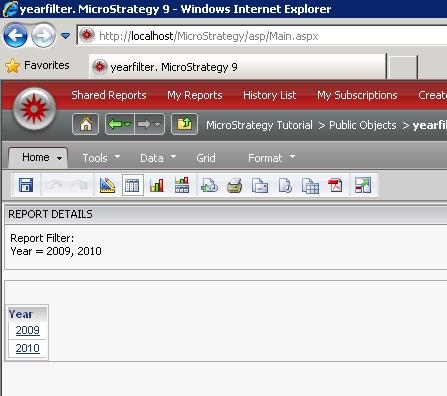
Task: Click the Favorites star icon
Action: tap(13, 66)
